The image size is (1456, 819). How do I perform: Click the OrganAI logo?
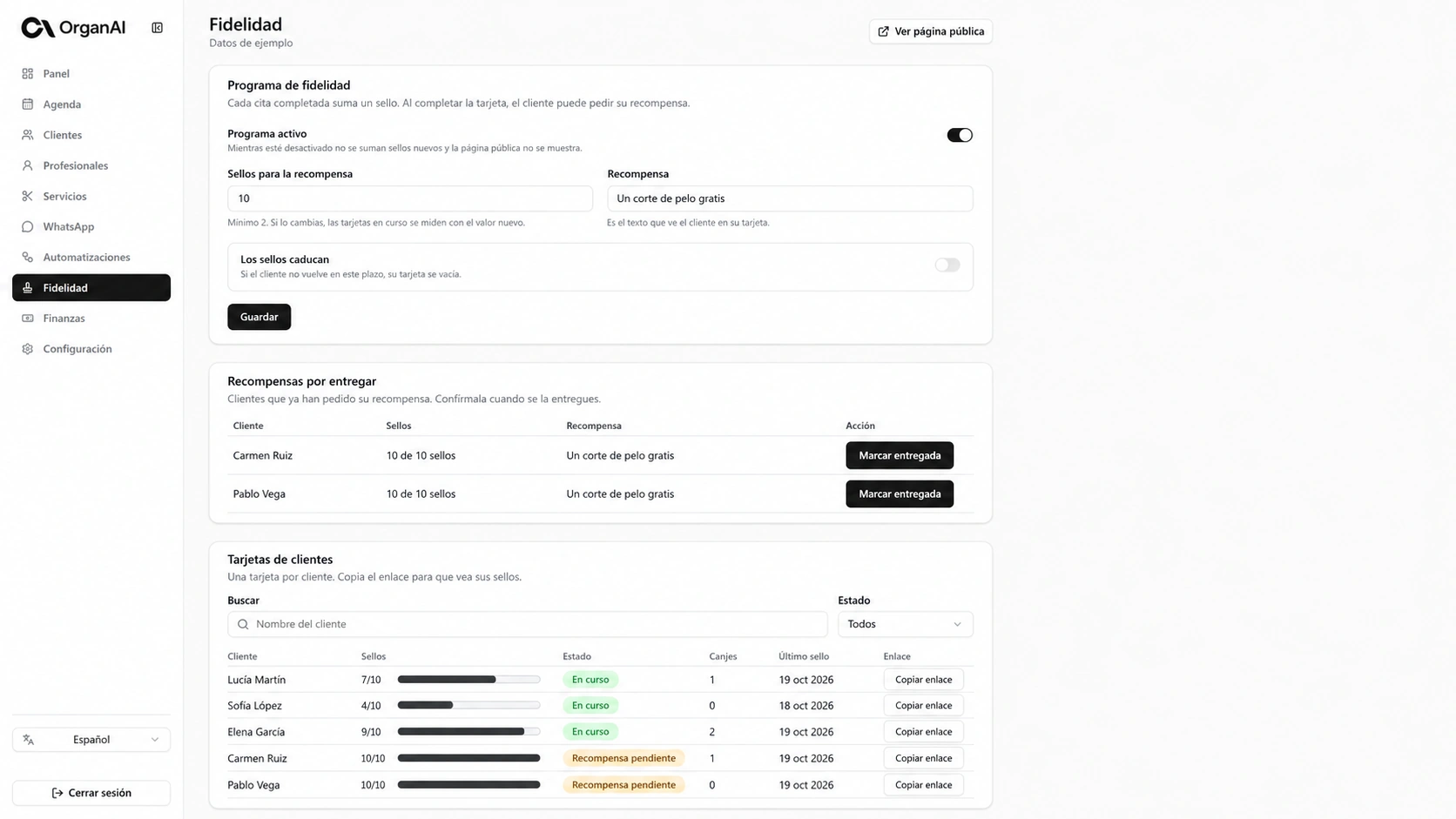point(73,28)
